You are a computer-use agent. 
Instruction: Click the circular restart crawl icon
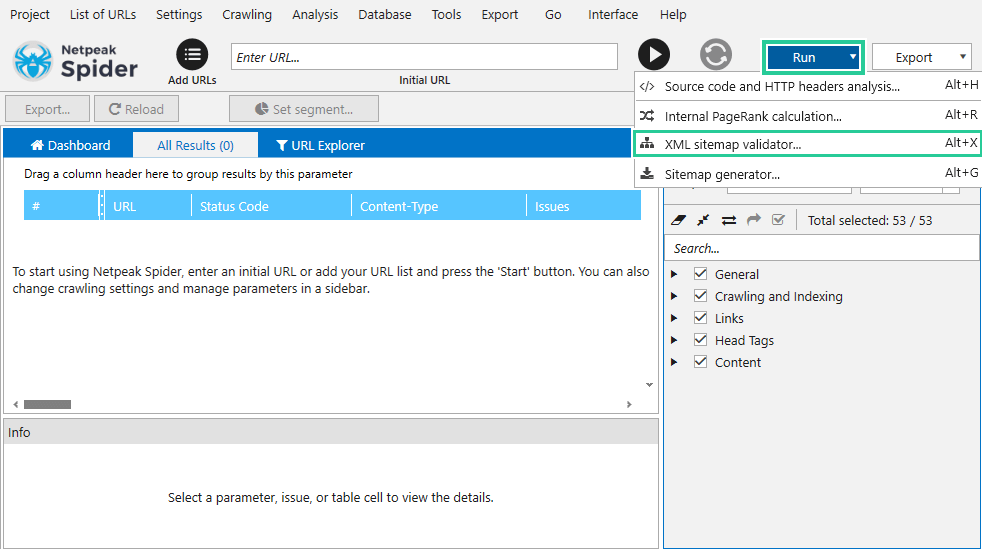[716, 55]
